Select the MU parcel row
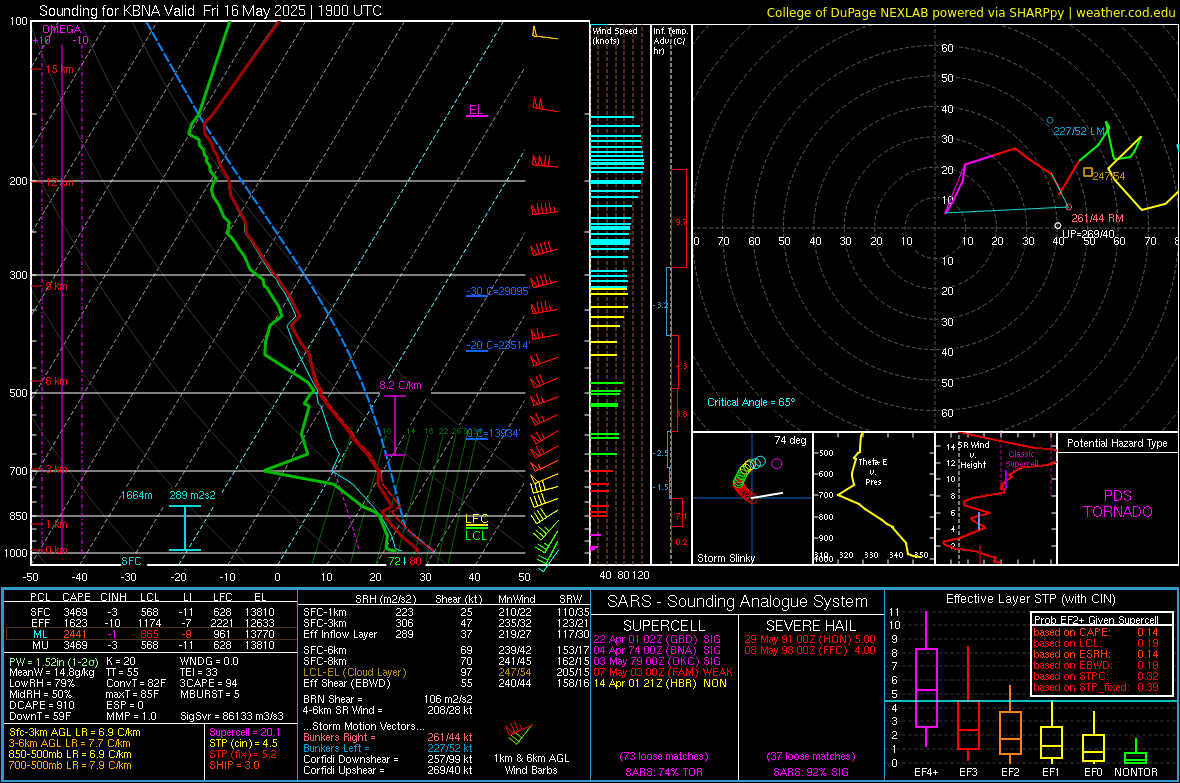This screenshot has width=1180, height=783. tap(152, 645)
